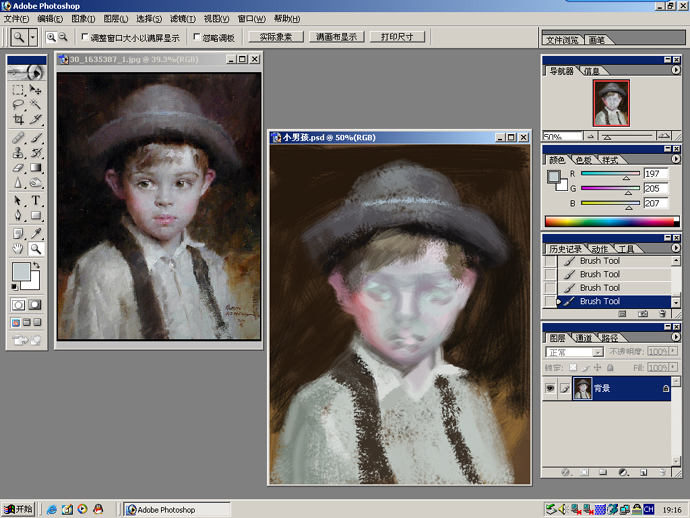Open the zoom tool preset dropdown arrow
The height and width of the screenshot is (518, 690).
33,37
